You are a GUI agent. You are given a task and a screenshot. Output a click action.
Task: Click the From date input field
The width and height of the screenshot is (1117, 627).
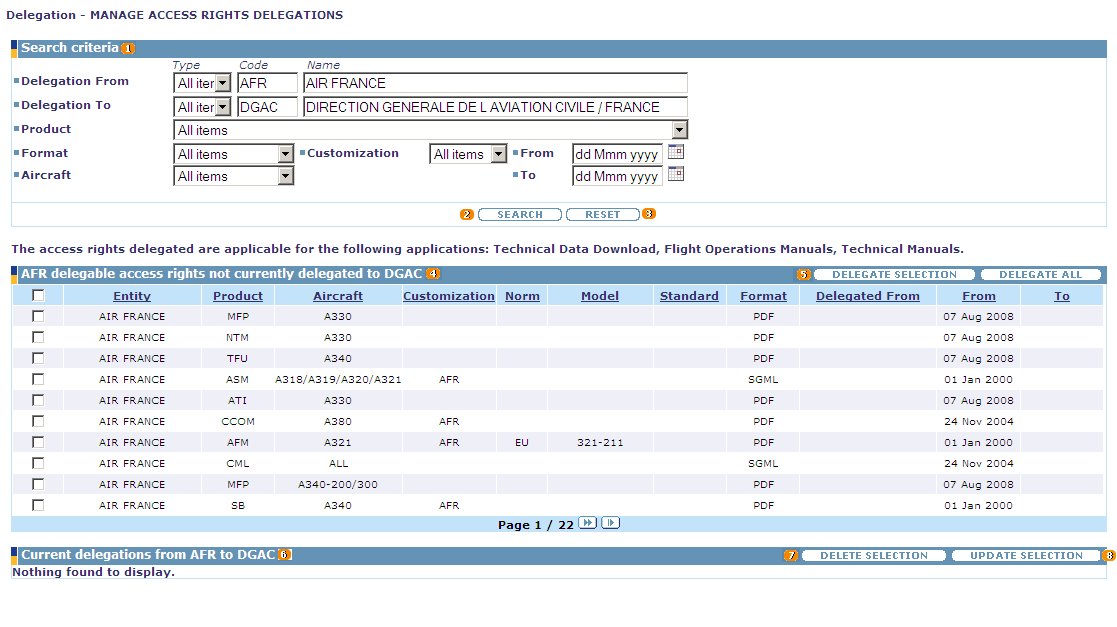click(617, 154)
